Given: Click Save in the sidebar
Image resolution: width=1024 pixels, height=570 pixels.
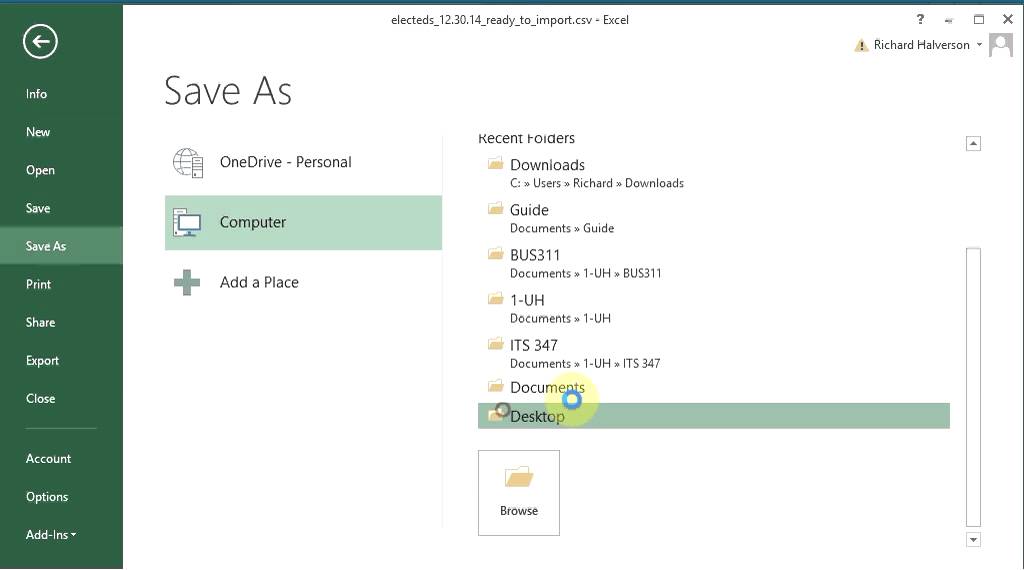Looking at the screenshot, I should click(x=38, y=208).
